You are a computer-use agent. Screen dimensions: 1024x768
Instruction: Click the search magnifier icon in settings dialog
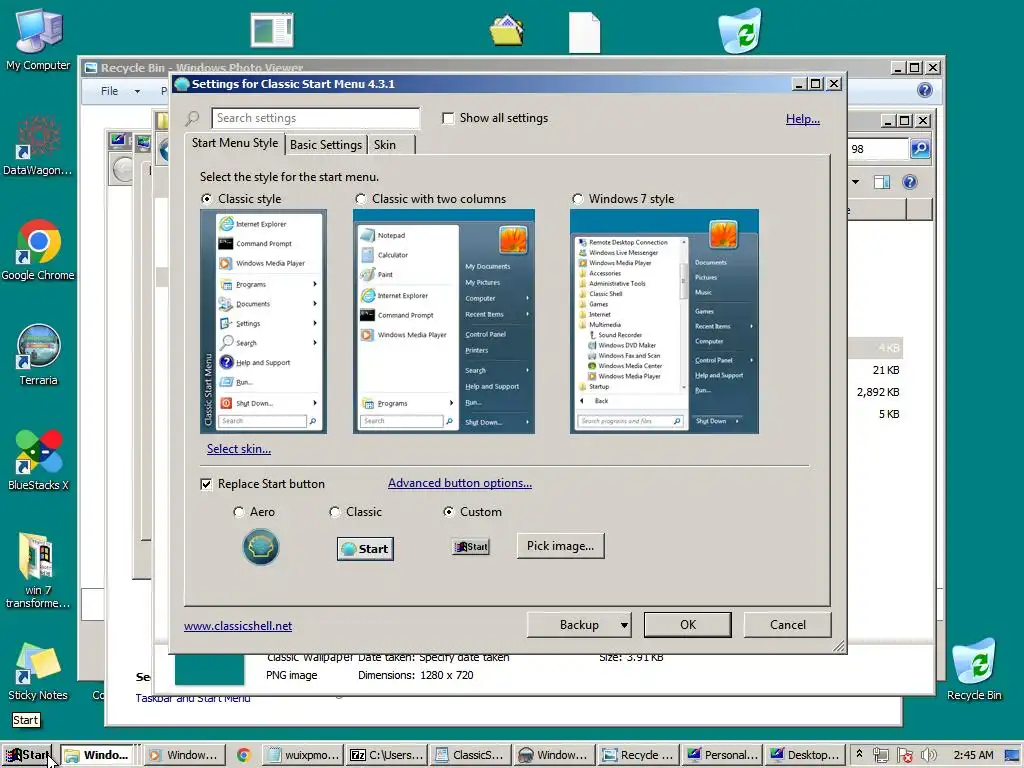tap(192, 118)
